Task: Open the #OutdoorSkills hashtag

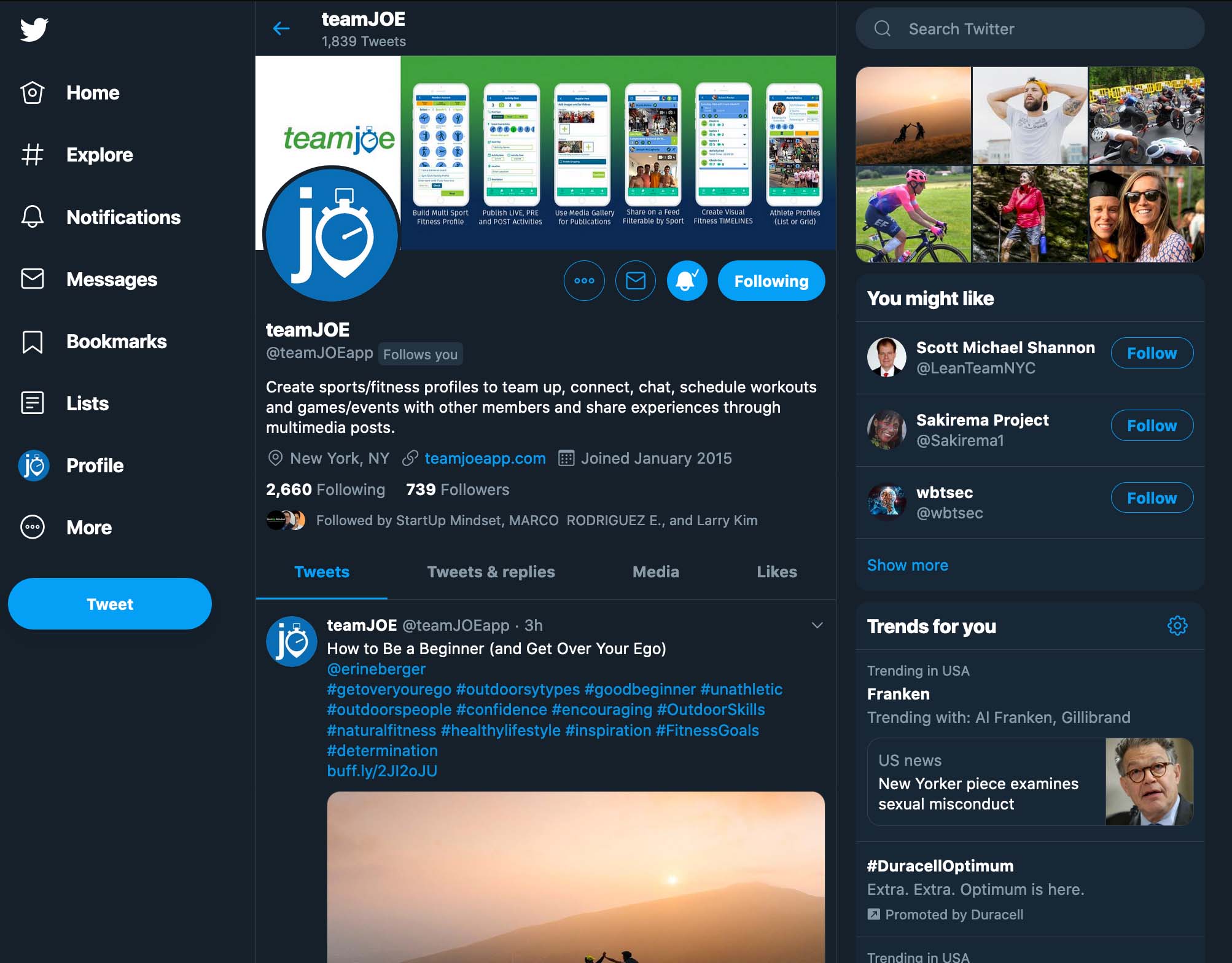Action: click(711, 709)
